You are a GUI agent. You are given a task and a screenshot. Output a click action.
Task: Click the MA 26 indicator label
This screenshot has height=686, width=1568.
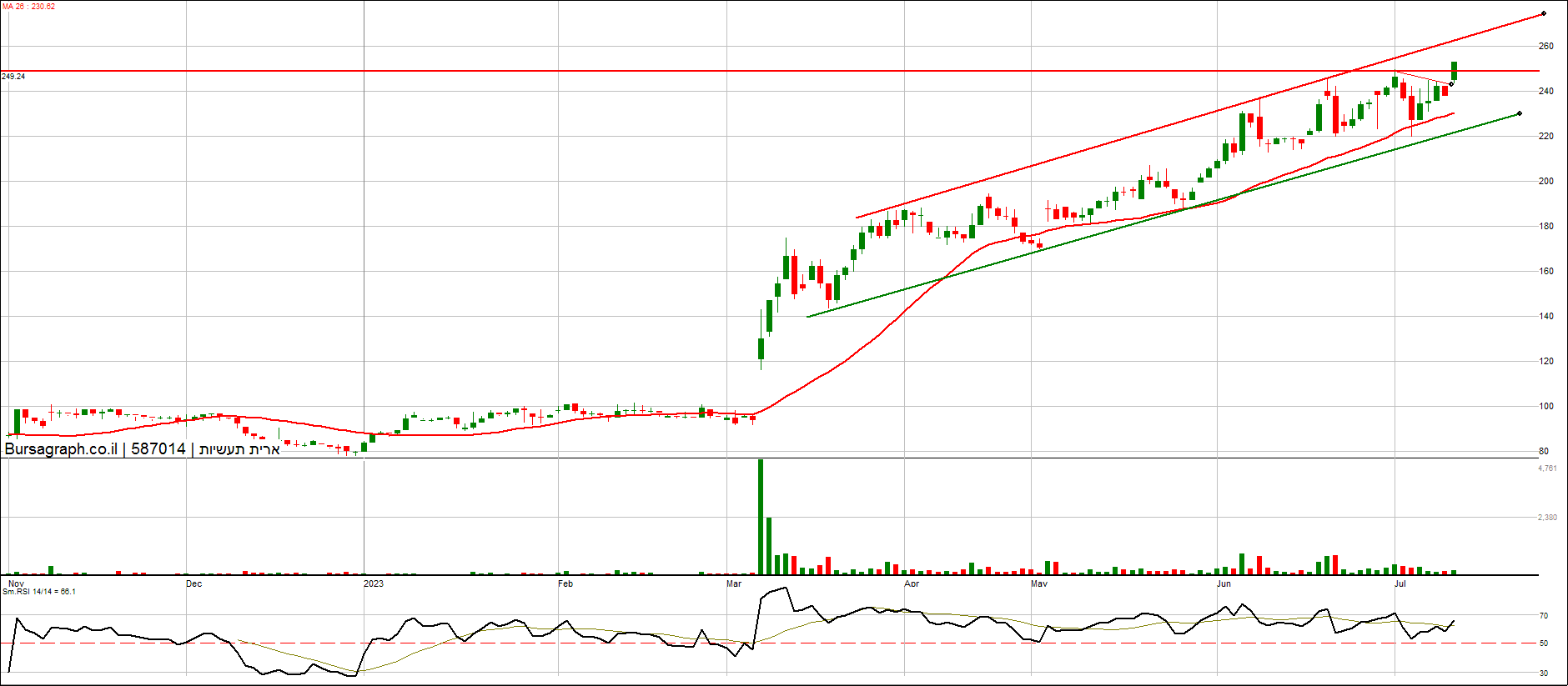(x=28, y=7)
